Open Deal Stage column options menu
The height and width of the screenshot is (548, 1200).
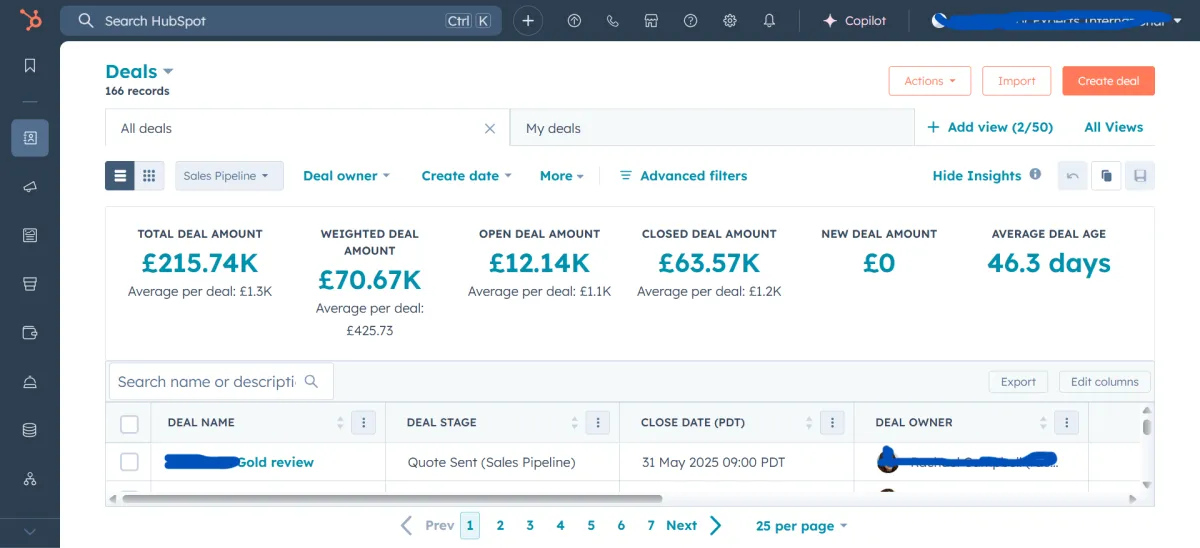(598, 423)
